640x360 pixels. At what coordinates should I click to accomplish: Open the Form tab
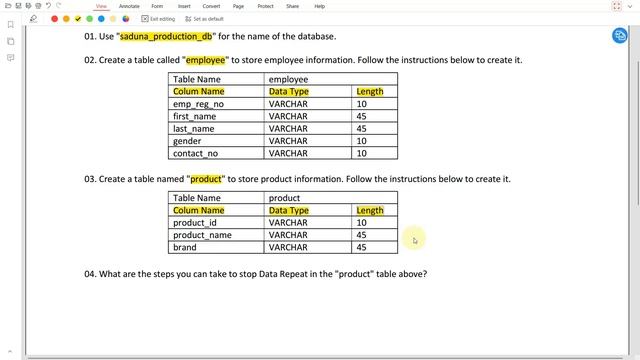[157, 6]
